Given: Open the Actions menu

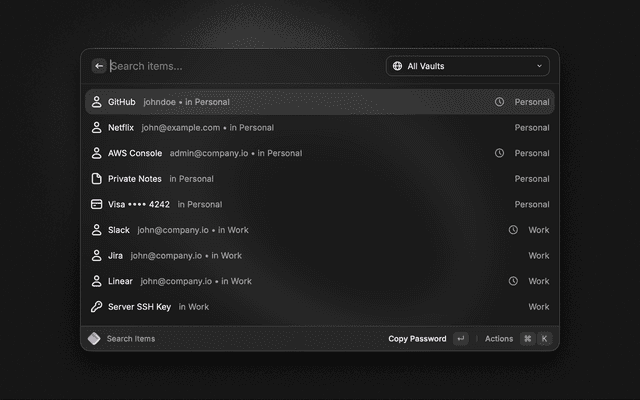Looking at the screenshot, I should coord(499,339).
